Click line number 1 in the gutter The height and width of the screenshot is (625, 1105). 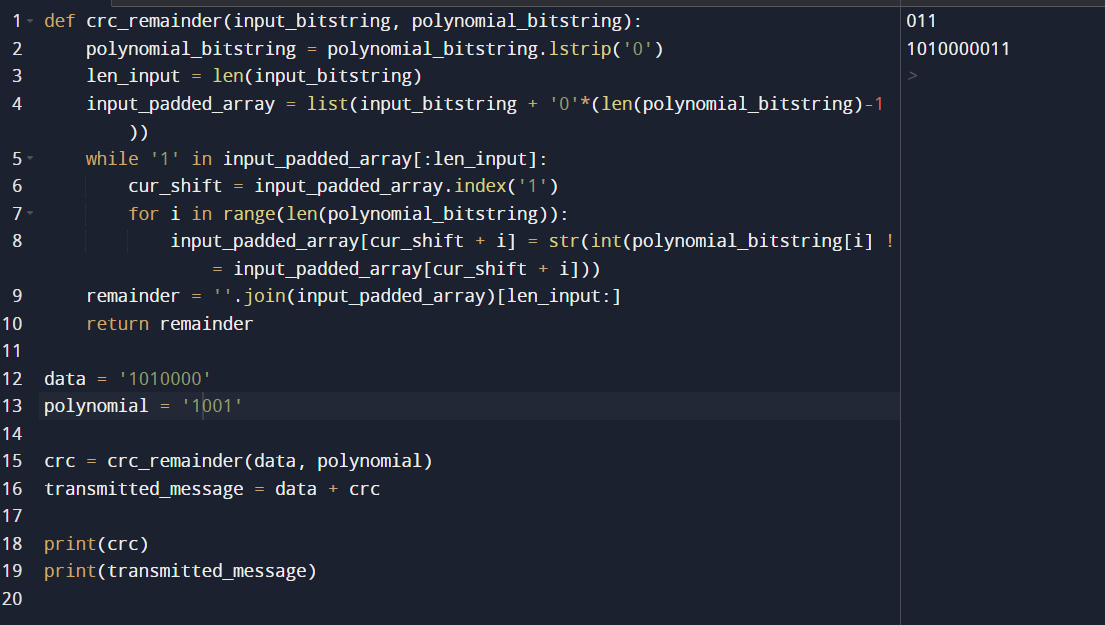pyautogui.click(x=16, y=21)
